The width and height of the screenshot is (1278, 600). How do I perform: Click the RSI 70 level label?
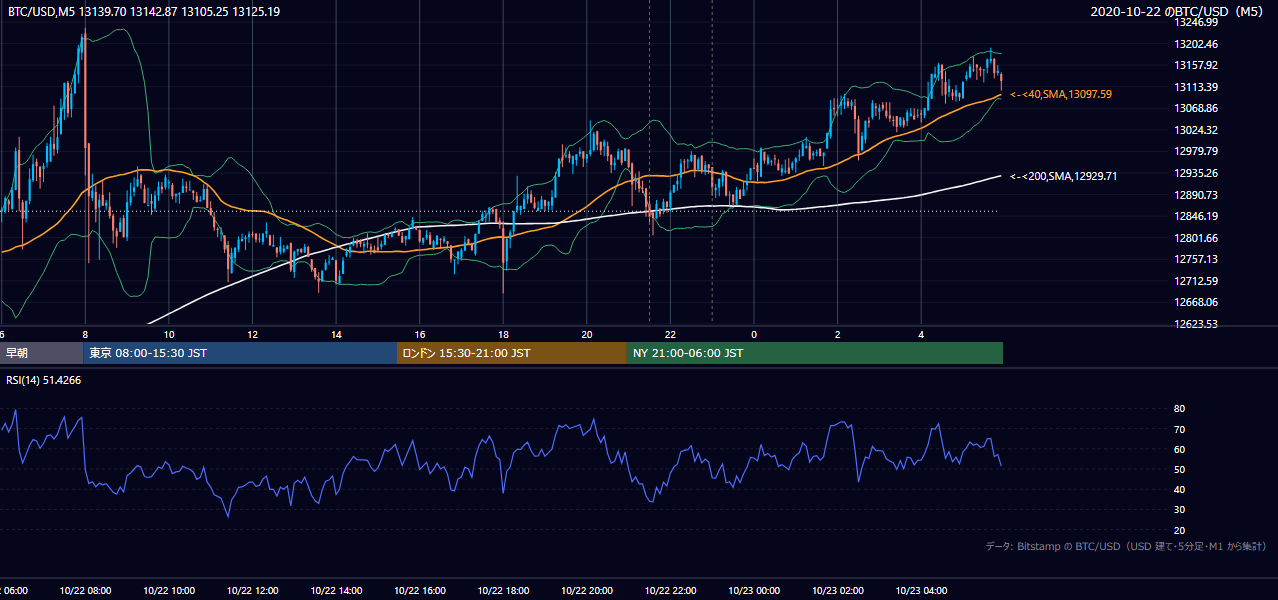coord(1179,429)
